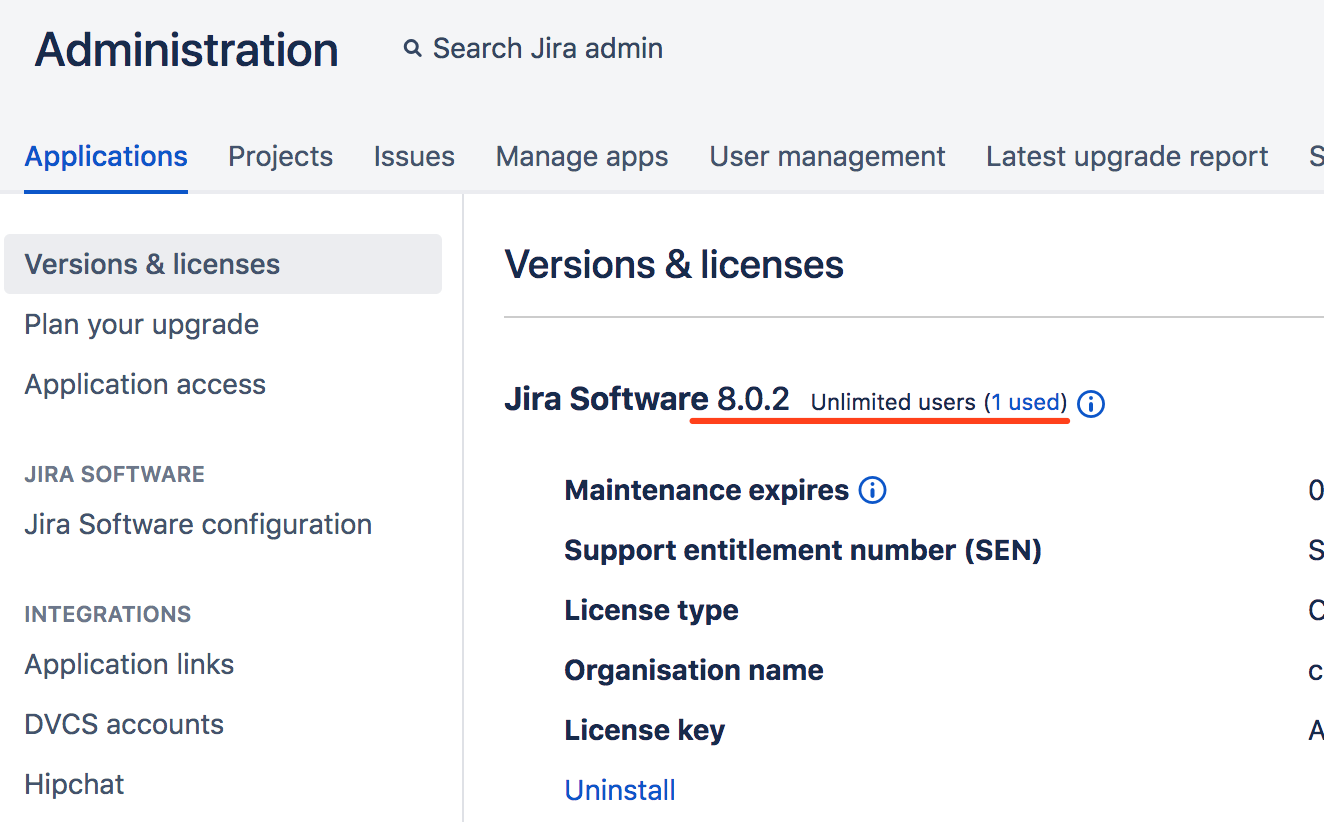Screen dimensions: 1324x822
Task: Open the User management tab
Action: click(827, 157)
